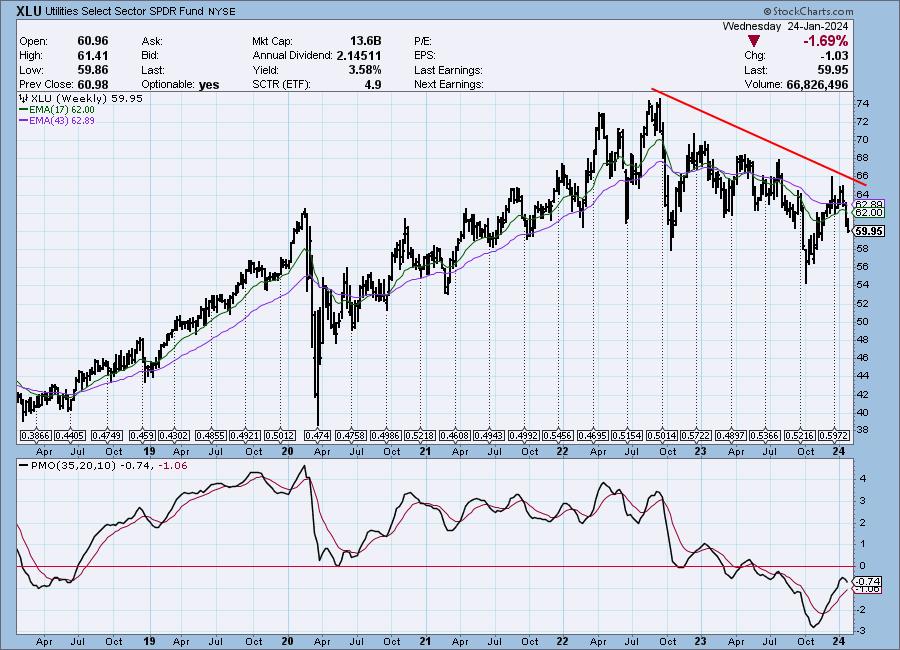Screen dimensions: 900x650
Task: Select the percent change -1.69%
Action: click(x=825, y=41)
